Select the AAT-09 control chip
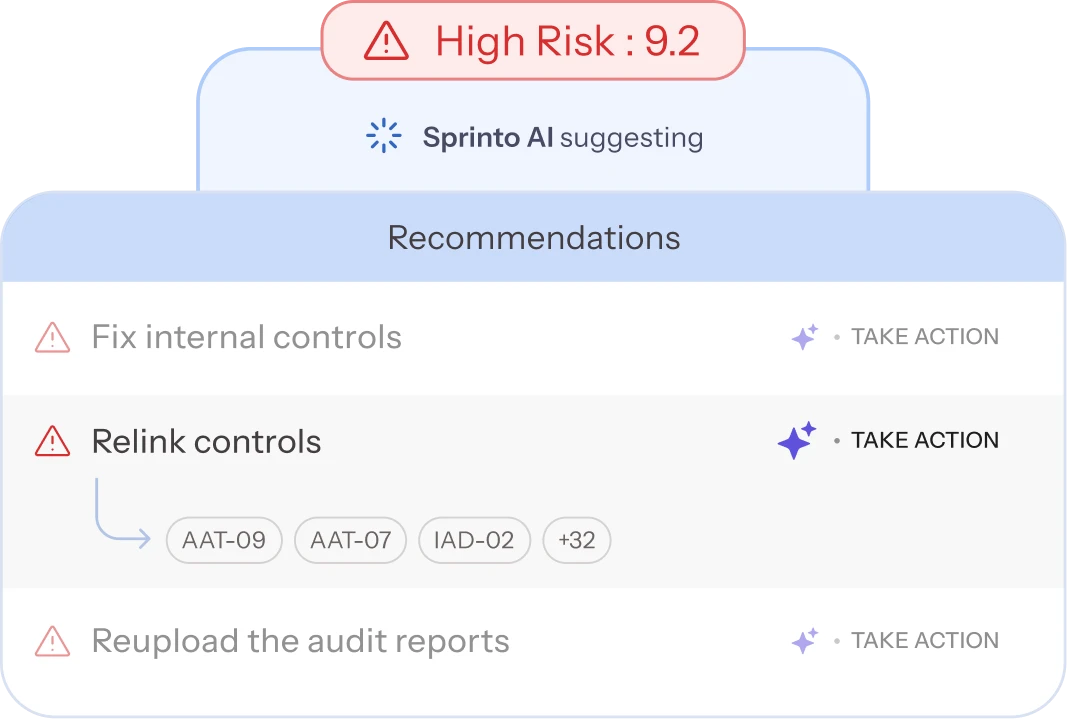Viewport: 1067px width, 719px height. pos(224,540)
